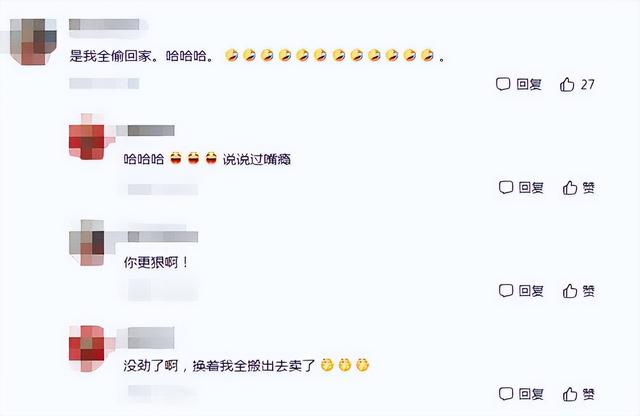Click reply bubble icon on '说说过嘴瘾' comment
The image size is (640, 416).
(506, 187)
